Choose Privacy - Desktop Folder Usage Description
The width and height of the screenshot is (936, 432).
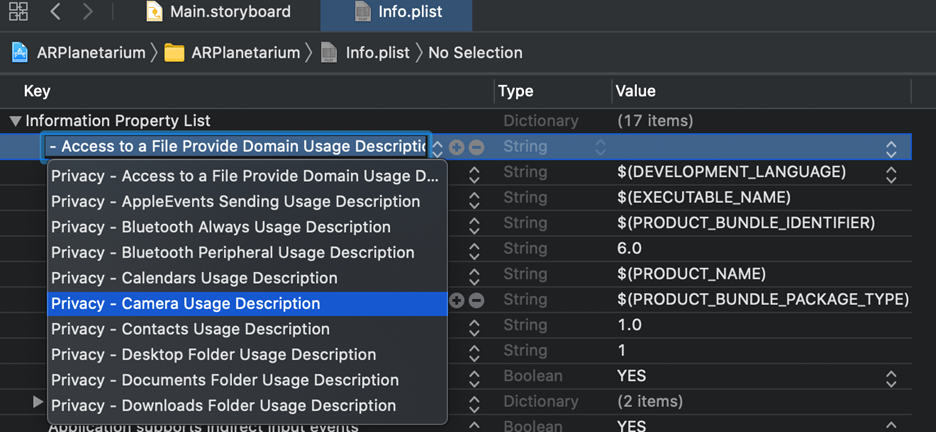[x=247, y=354]
